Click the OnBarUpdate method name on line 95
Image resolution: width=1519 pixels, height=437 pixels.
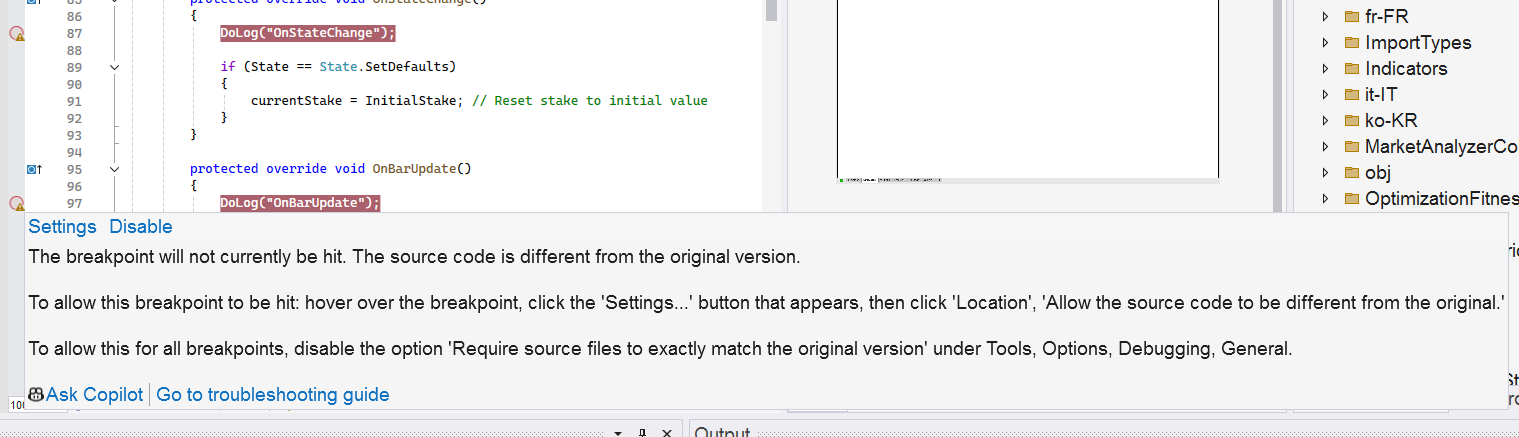tap(414, 169)
